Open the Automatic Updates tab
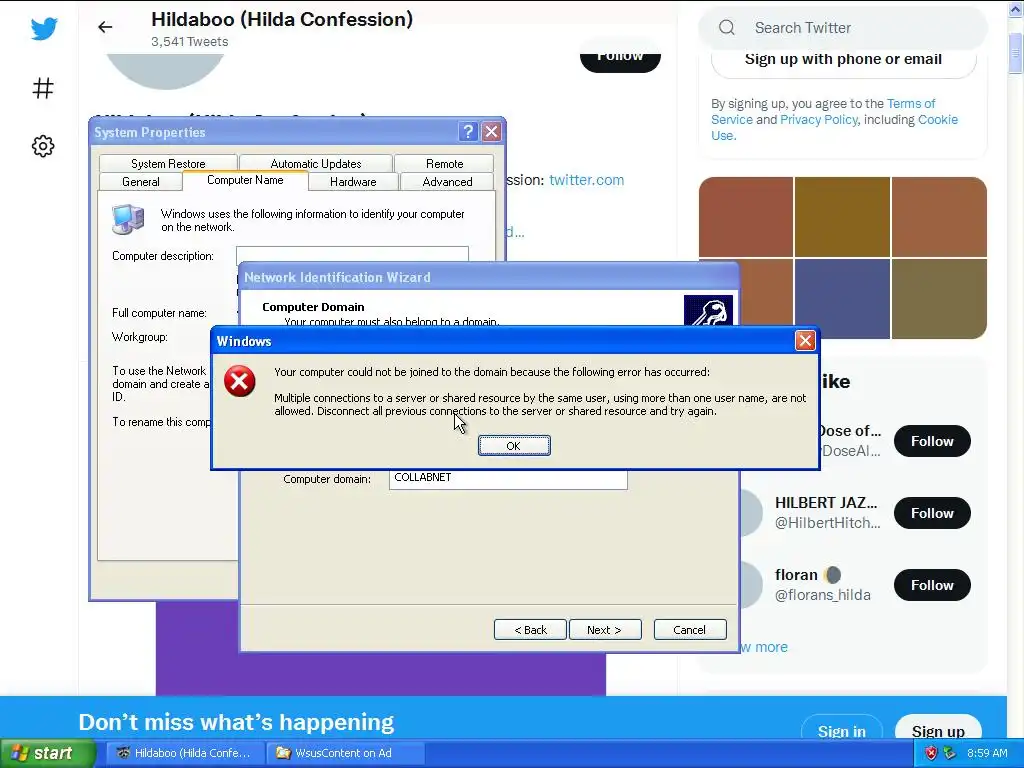The image size is (1024, 768). [315, 163]
